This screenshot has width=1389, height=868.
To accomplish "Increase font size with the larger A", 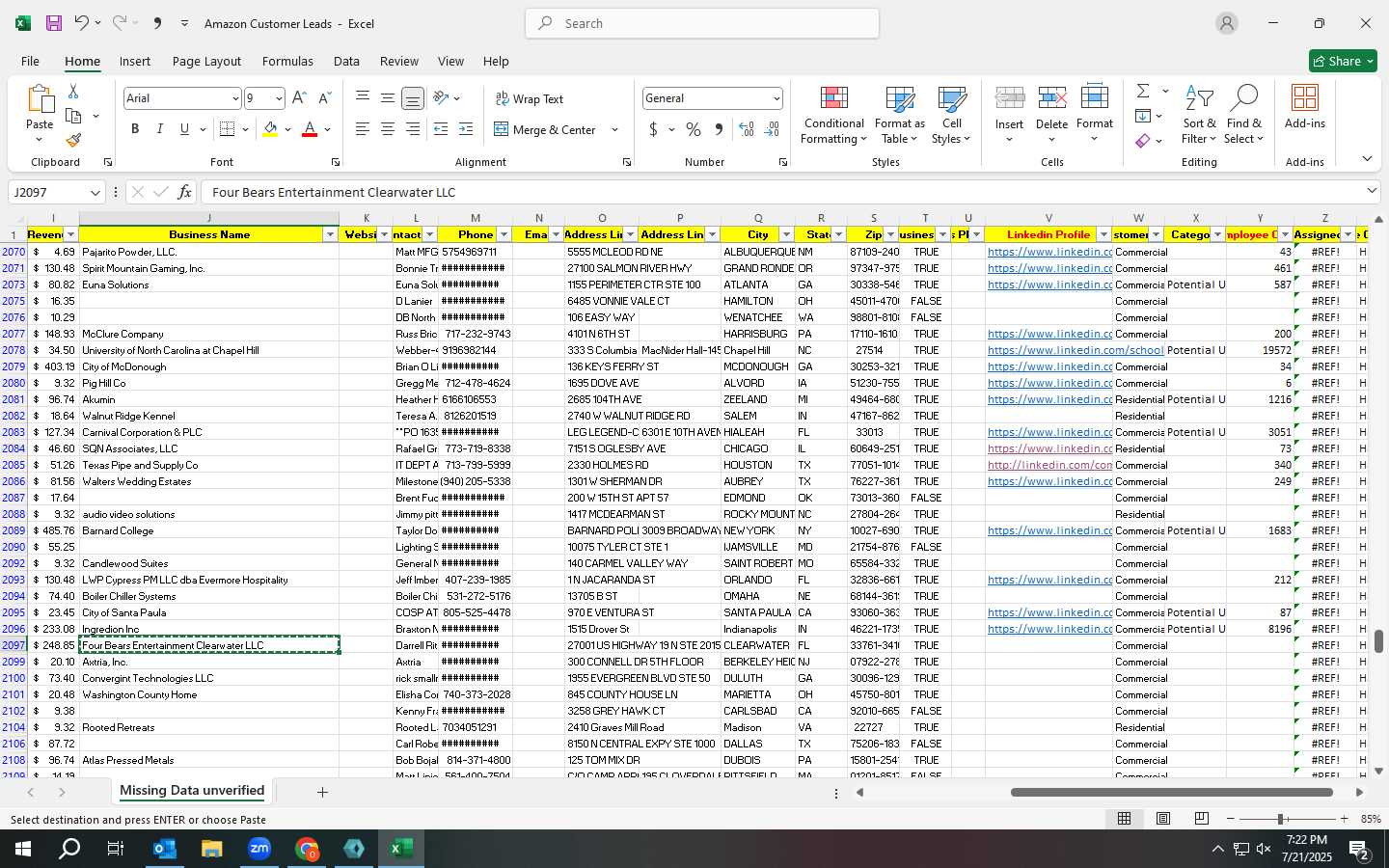I will [x=299, y=98].
